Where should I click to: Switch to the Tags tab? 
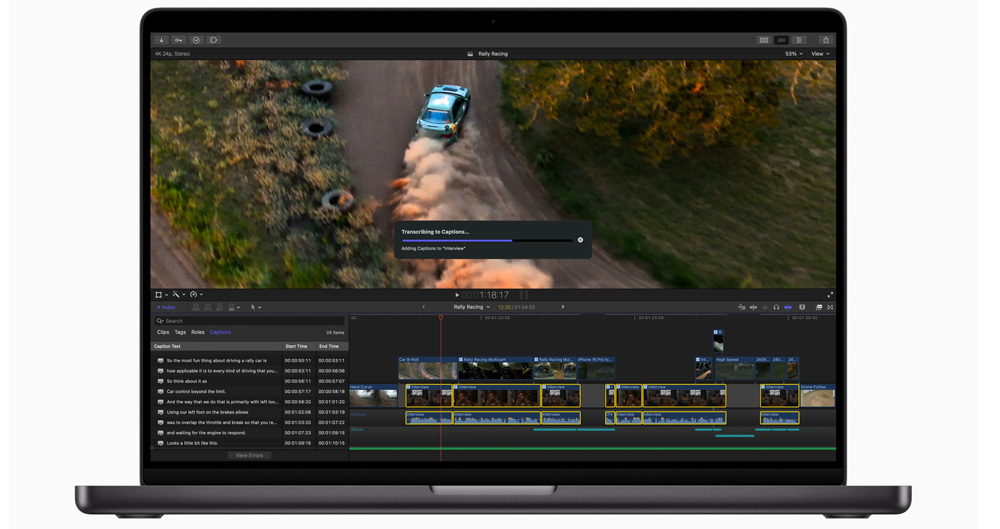tap(180, 332)
